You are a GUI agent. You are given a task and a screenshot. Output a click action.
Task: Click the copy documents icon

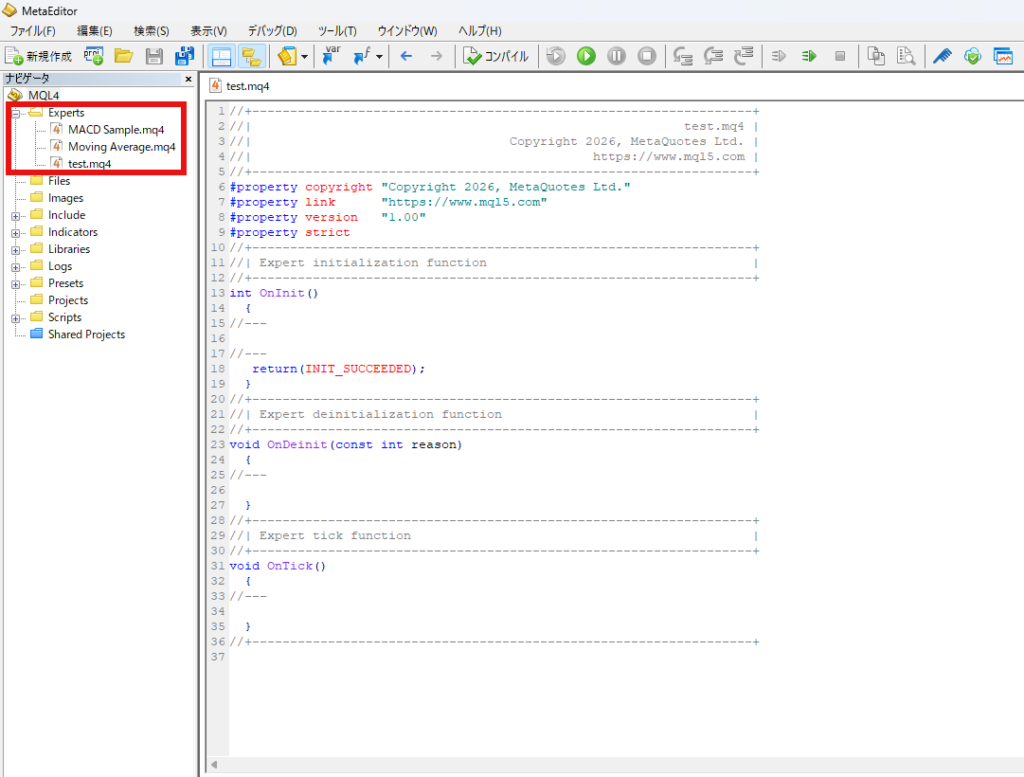point(876,56)
